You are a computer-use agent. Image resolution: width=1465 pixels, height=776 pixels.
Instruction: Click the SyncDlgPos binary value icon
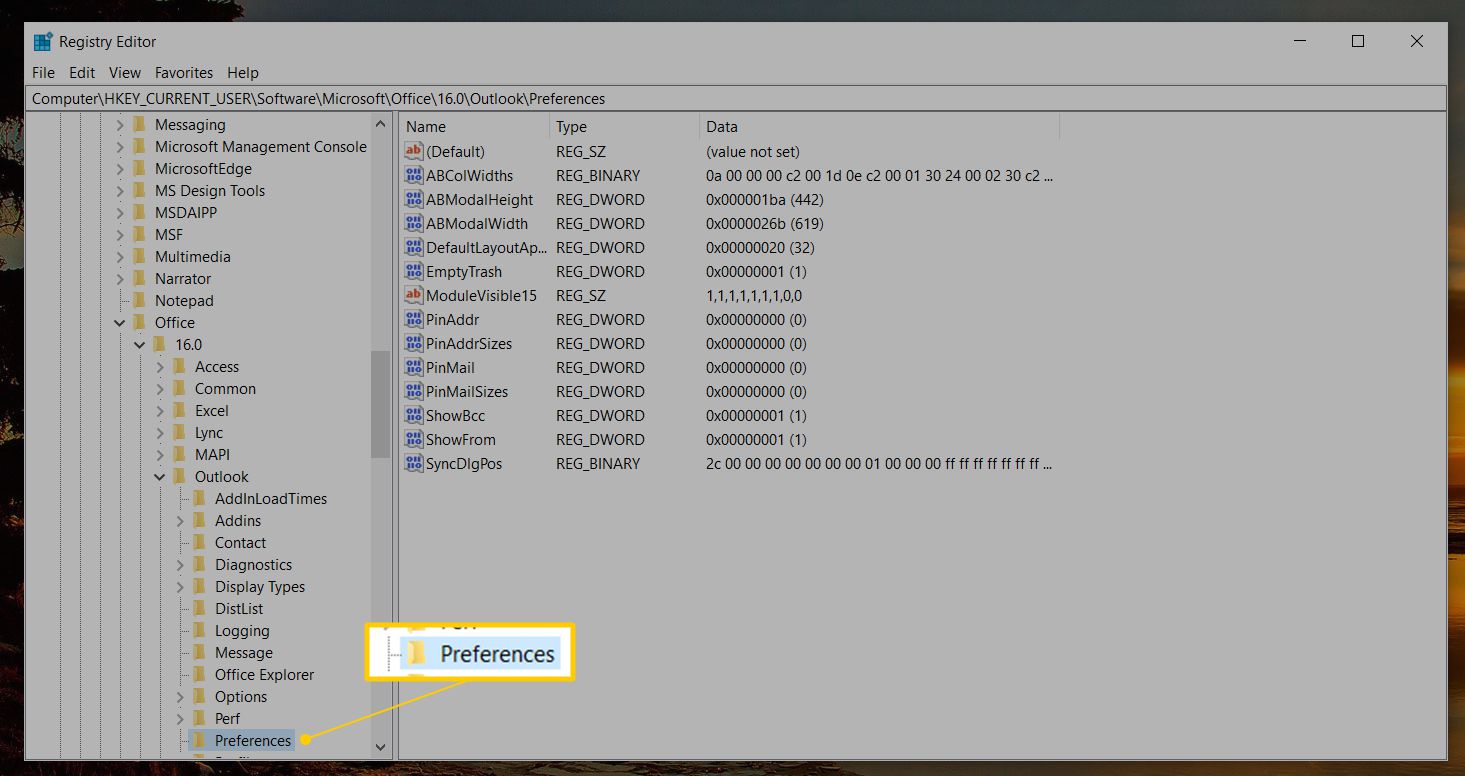414,463
